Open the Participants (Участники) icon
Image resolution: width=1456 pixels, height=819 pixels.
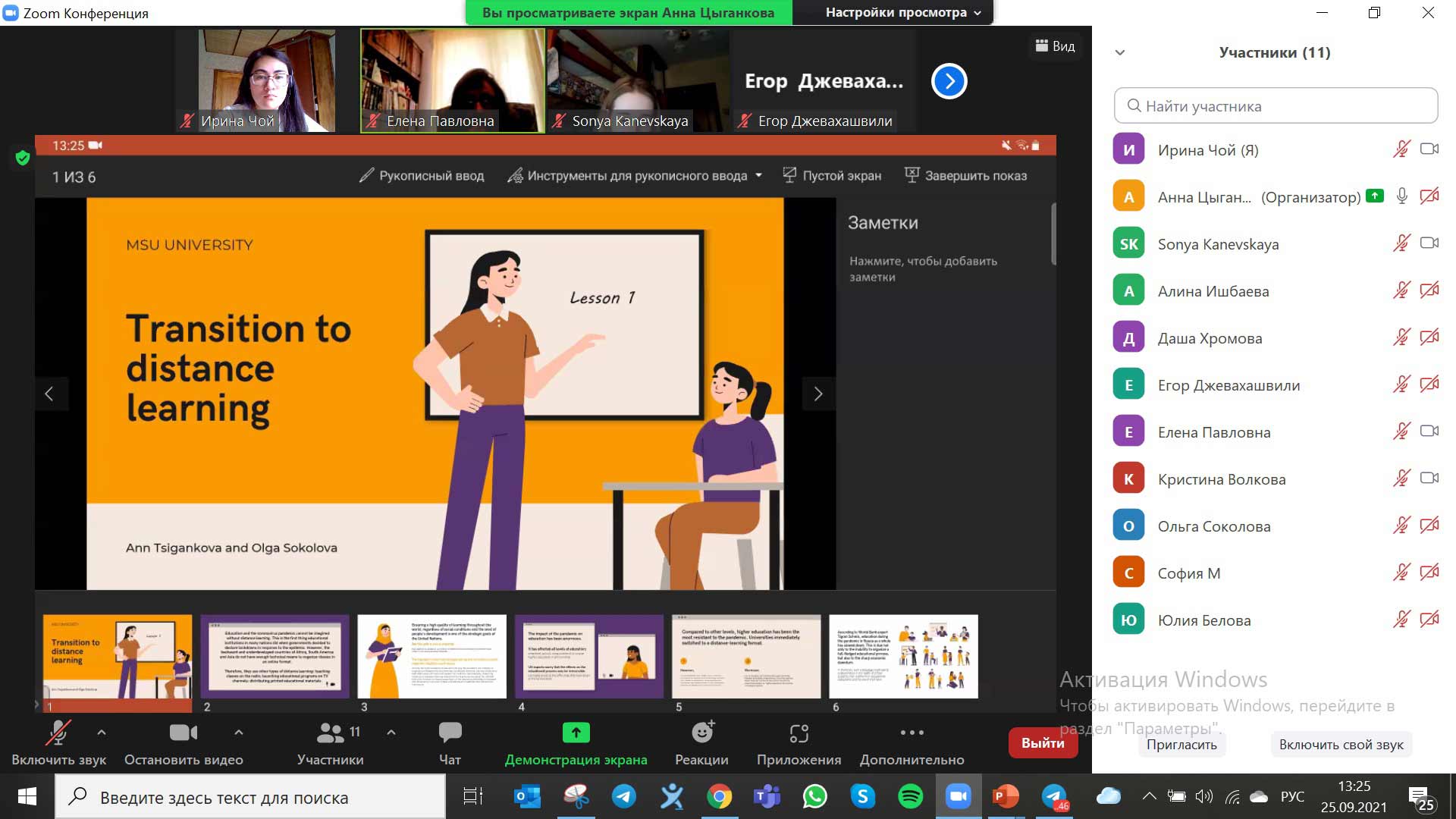pyautogui.click(x=331, y=733)
